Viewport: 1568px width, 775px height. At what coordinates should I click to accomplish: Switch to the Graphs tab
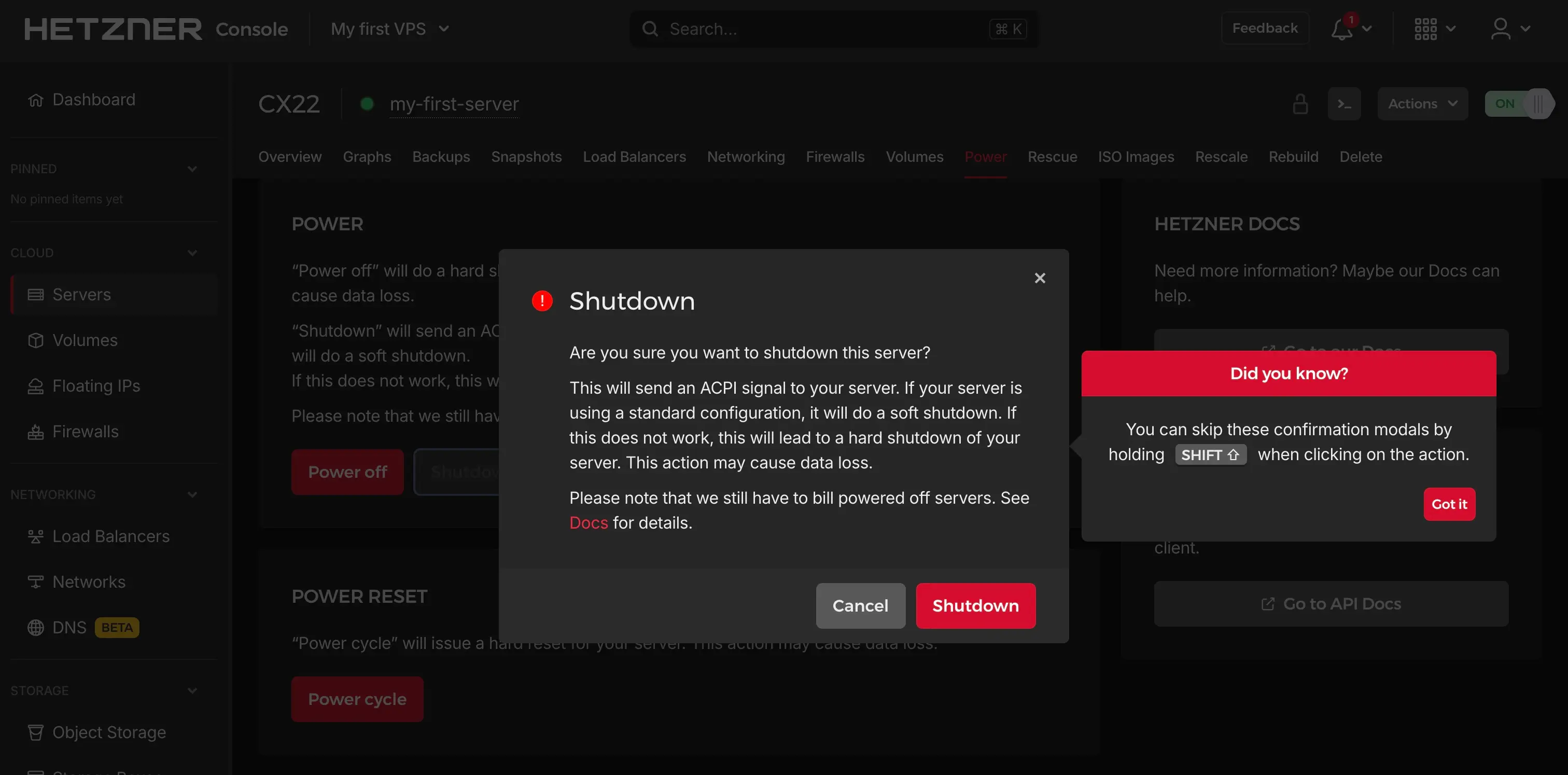point(367,157)
